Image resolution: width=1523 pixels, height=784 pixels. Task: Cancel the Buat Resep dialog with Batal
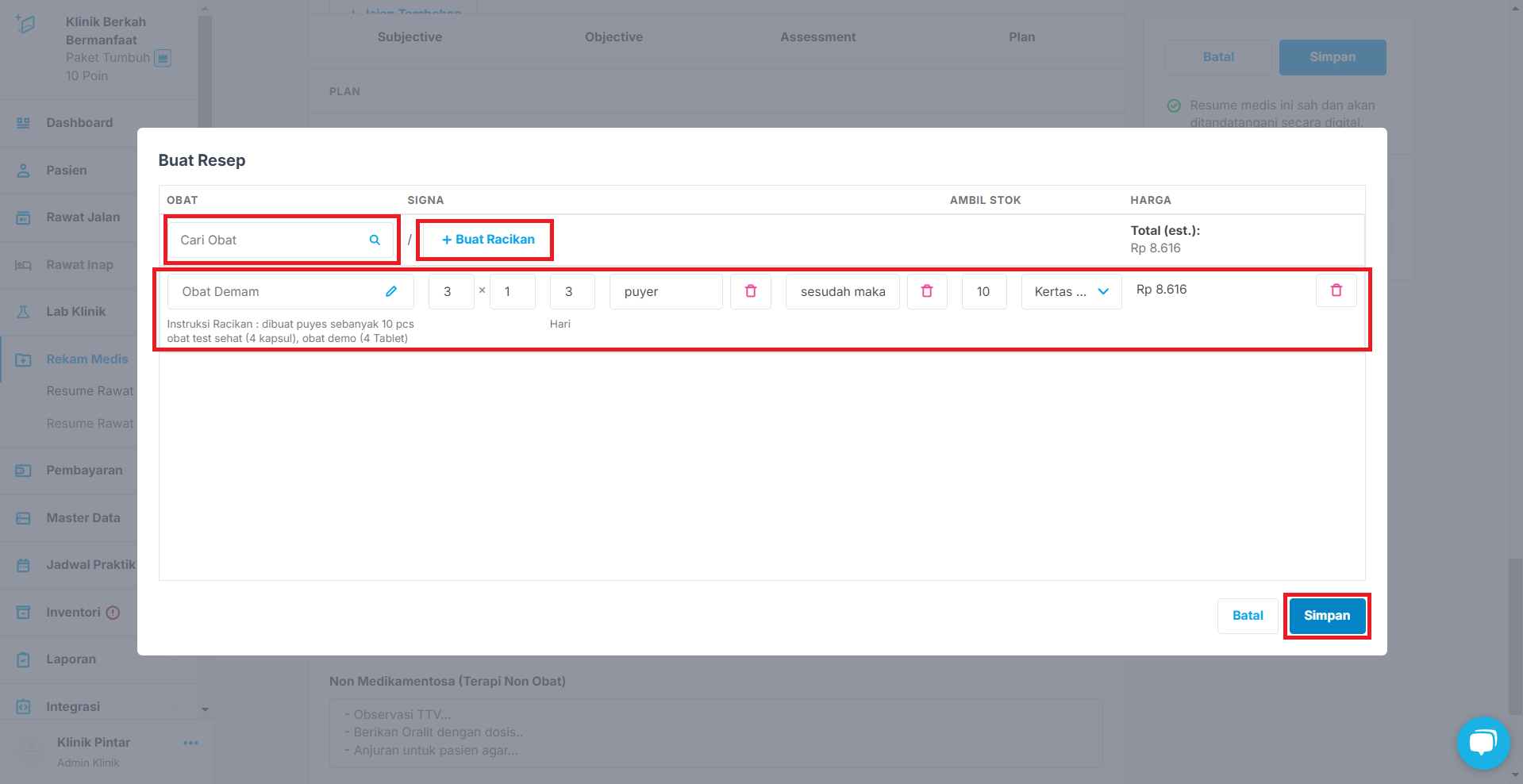1248,616
